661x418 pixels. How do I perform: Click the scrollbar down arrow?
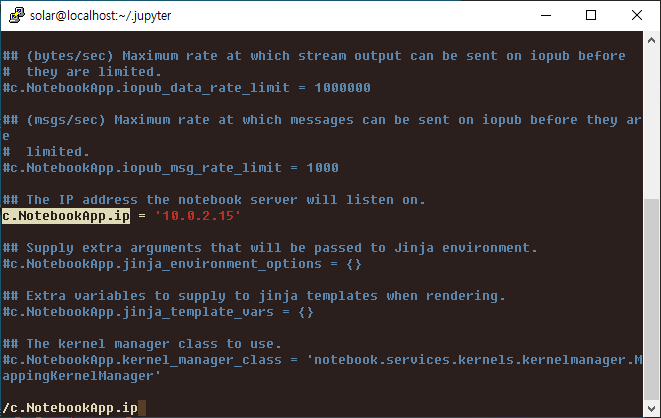click(x=651, y=408)
